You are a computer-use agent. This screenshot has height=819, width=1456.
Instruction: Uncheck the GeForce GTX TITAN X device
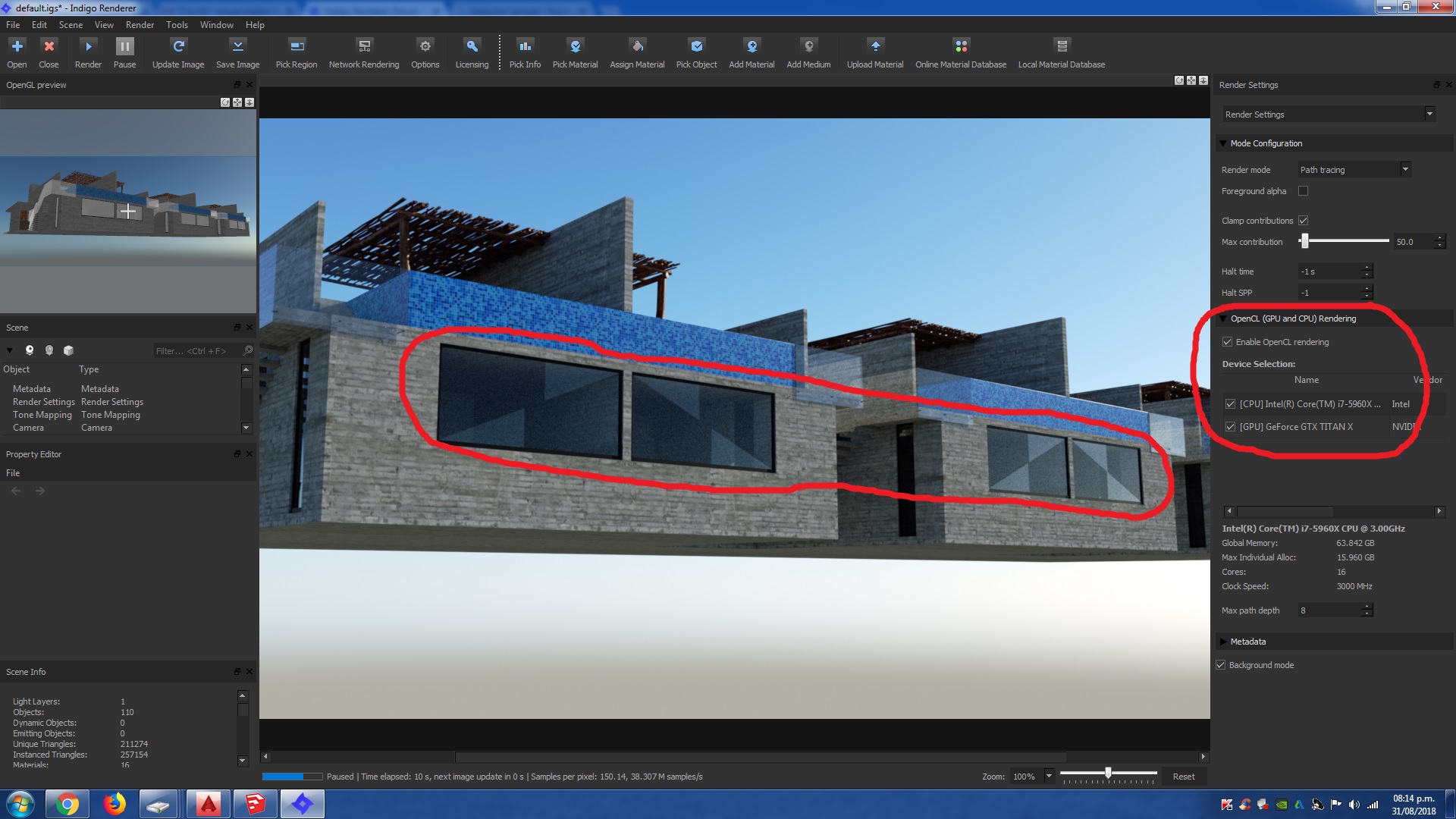coord(1230,427)
